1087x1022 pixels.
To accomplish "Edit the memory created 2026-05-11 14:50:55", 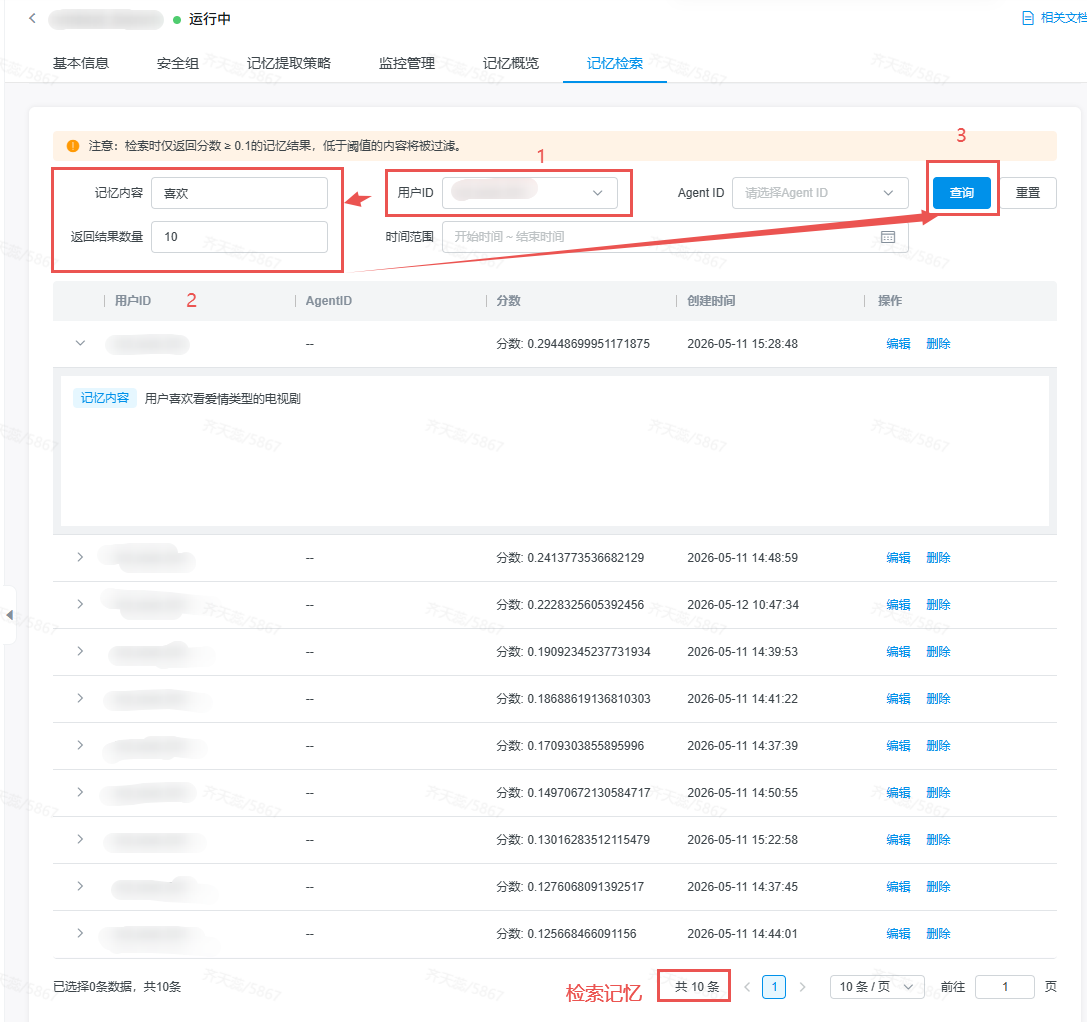I will (898, 793).
